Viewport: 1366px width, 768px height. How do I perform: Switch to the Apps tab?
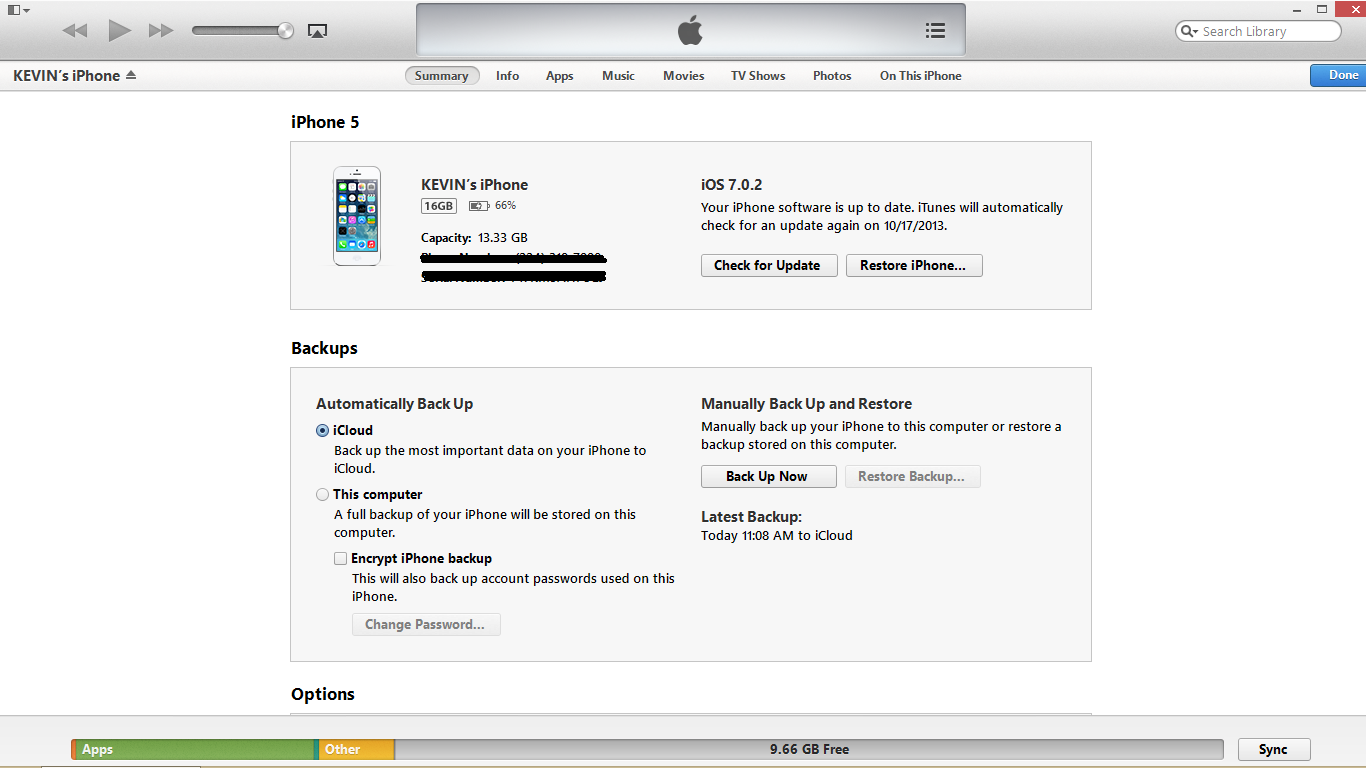click(560, 76)
